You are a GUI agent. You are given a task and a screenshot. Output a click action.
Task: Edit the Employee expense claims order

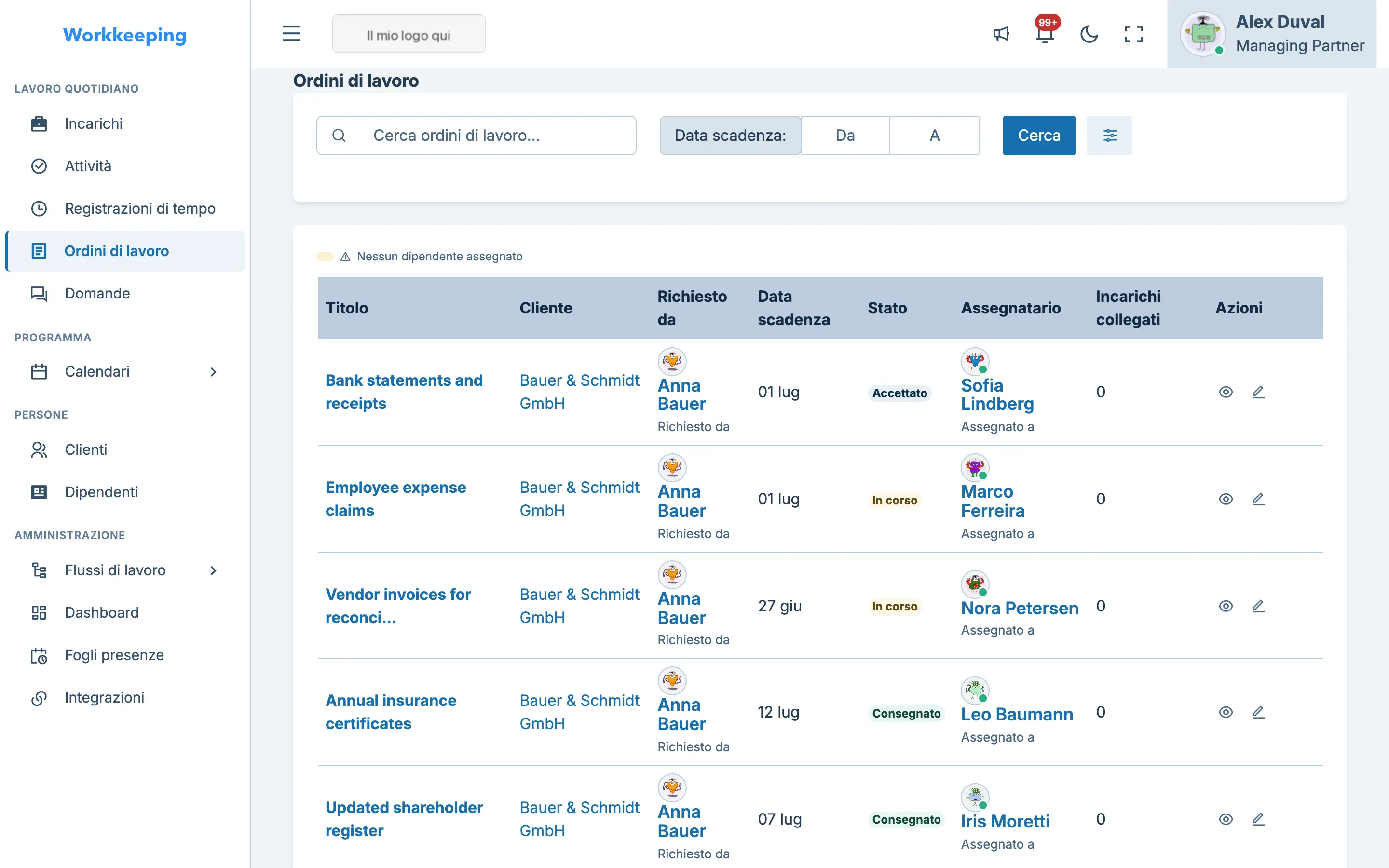1258,499
